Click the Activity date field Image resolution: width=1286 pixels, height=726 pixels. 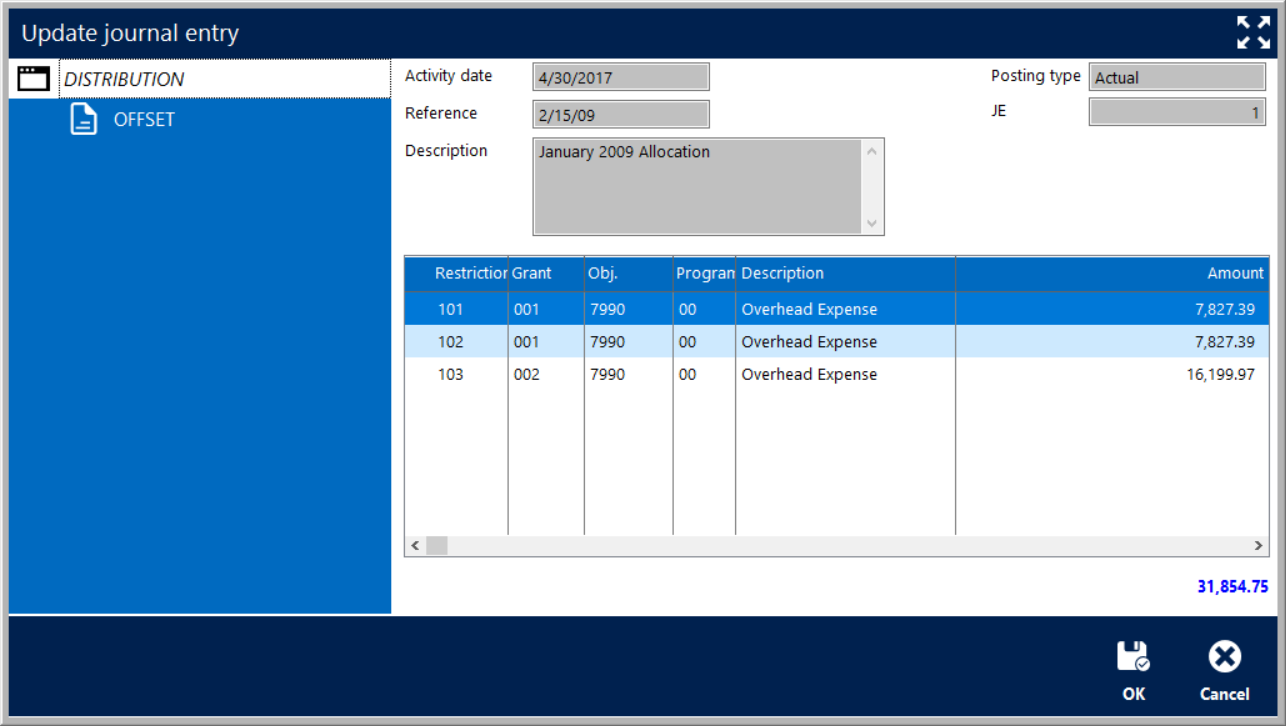(621, 77)
